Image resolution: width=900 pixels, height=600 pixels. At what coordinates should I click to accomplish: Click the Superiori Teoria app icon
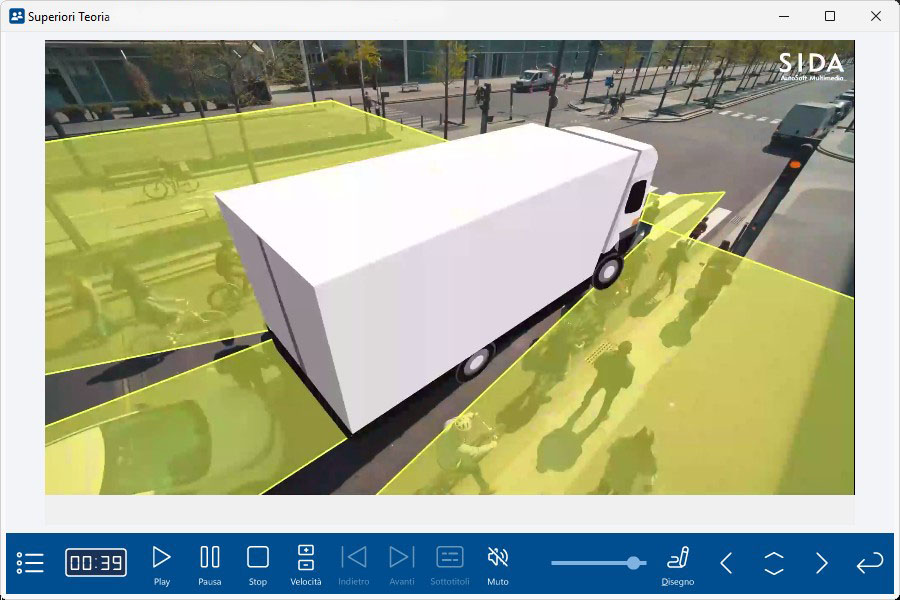pos(16,16)
